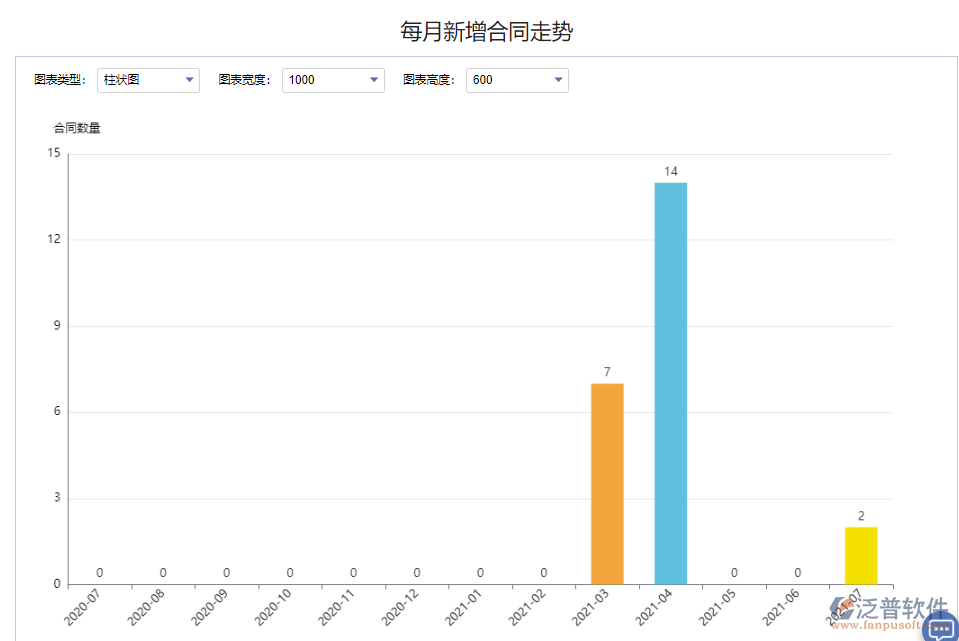This screenshot has height=641, width=959.
Task: Click the value 7 above orange bar
Action: click(x=607, y=371)
